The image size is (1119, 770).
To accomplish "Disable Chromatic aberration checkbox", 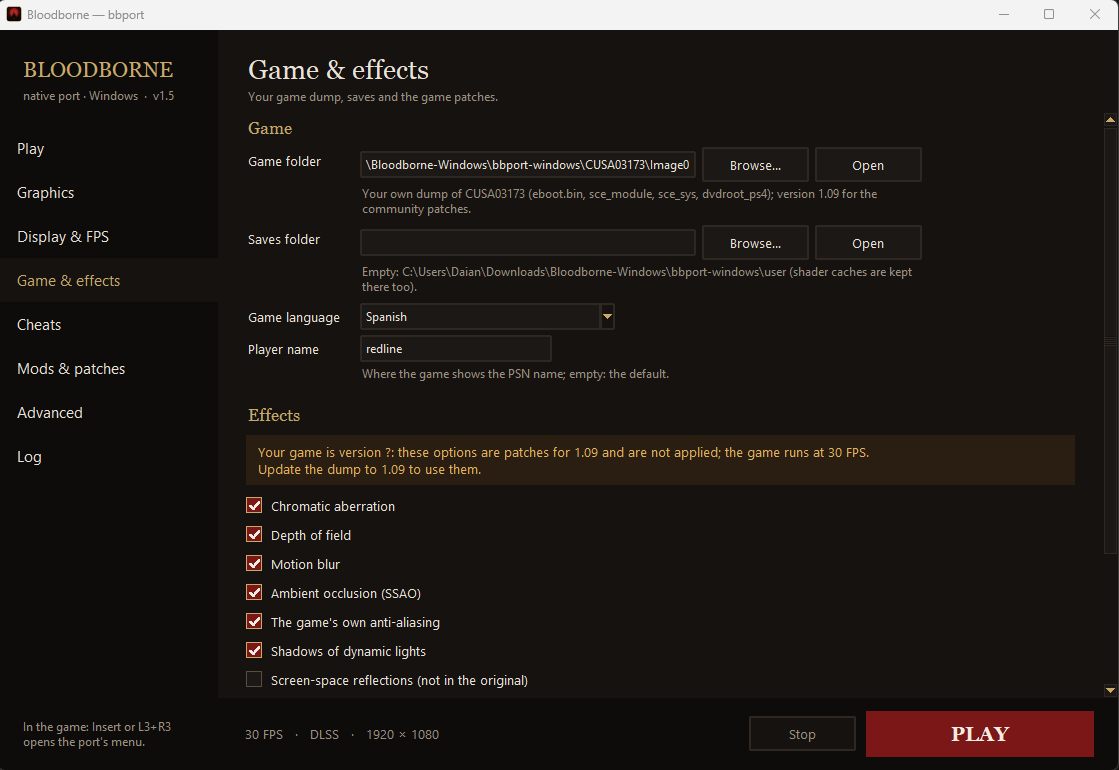I will coord(254,505).
